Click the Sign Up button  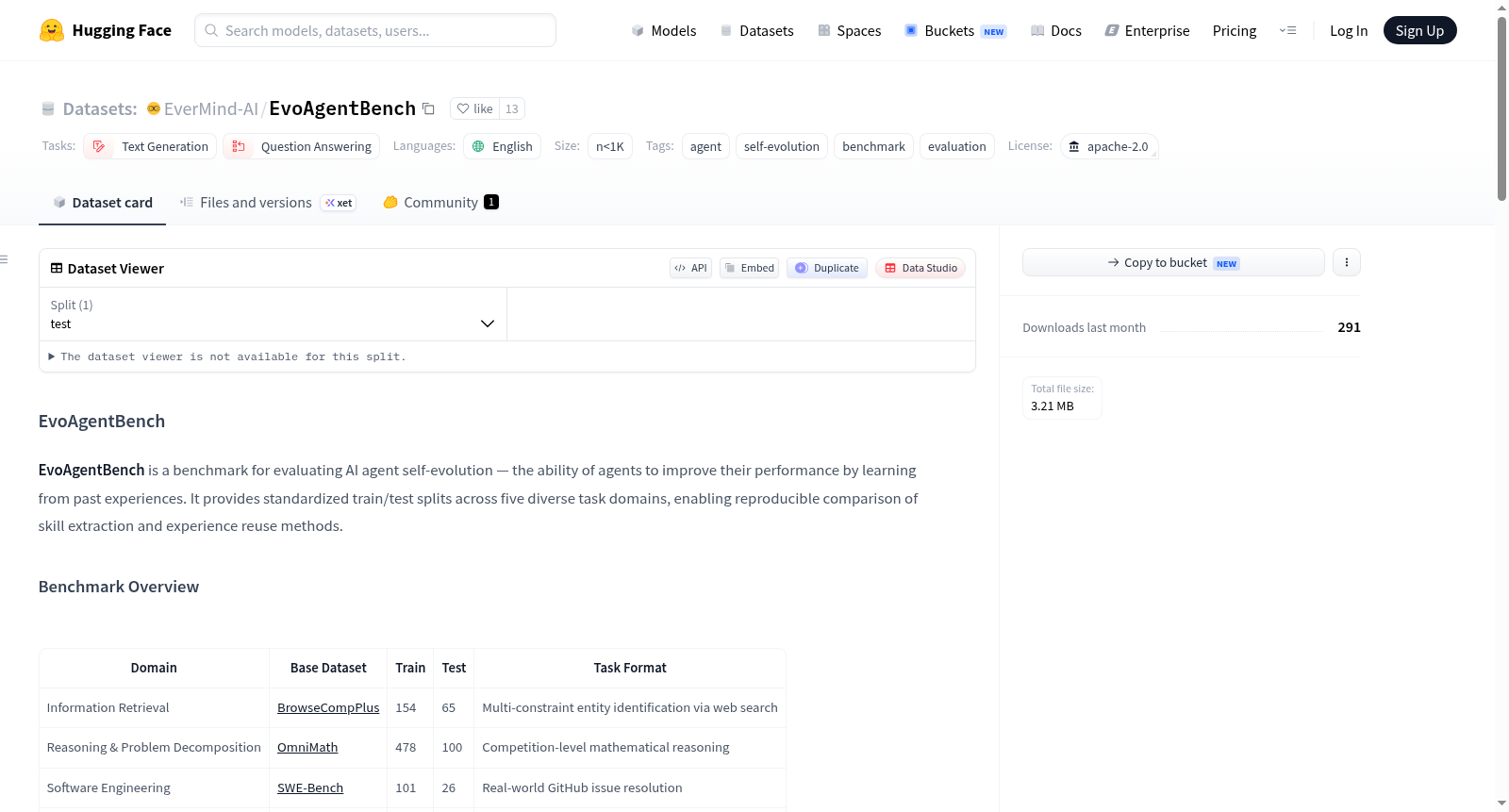click(1419, 30)
